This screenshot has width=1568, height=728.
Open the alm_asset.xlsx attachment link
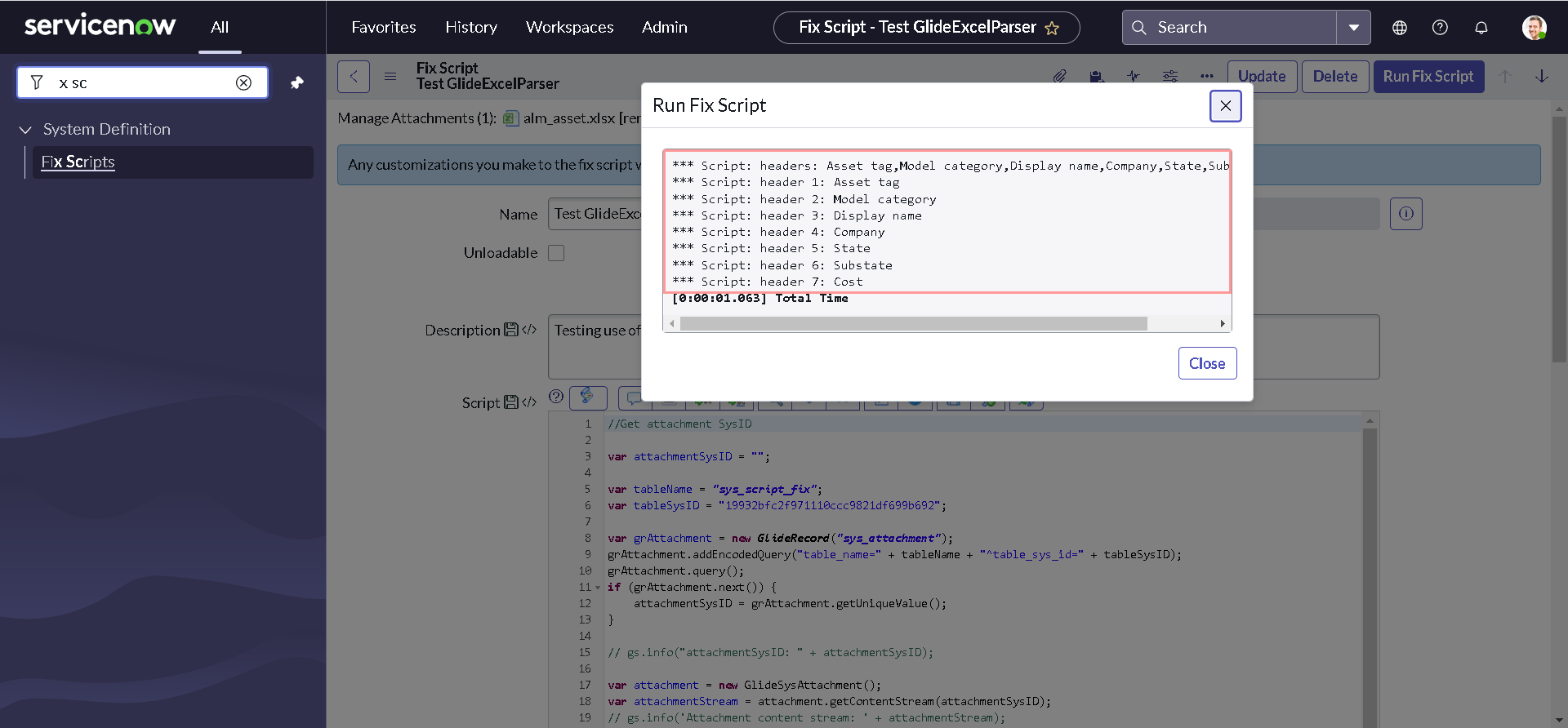pos(569,118)
